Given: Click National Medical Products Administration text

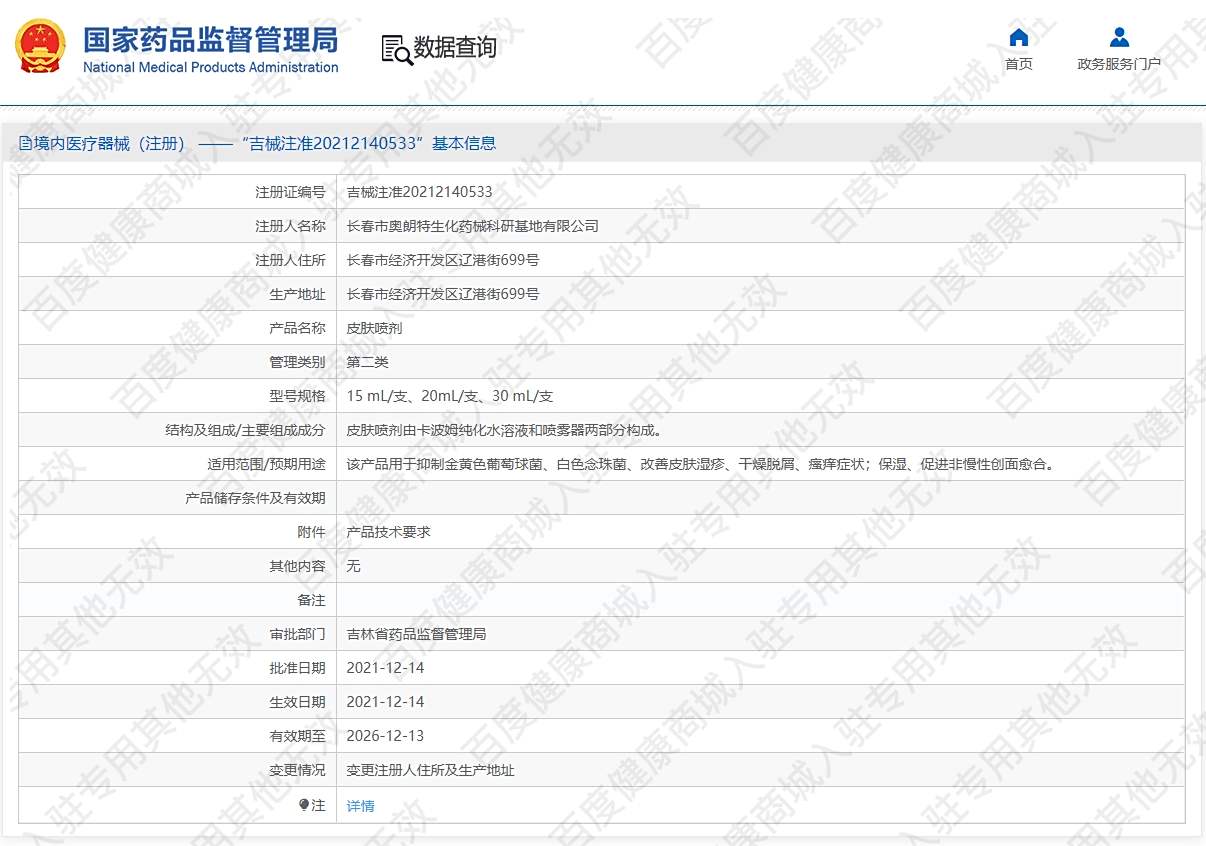Looking at the screenshot, I should pos(210,67).
